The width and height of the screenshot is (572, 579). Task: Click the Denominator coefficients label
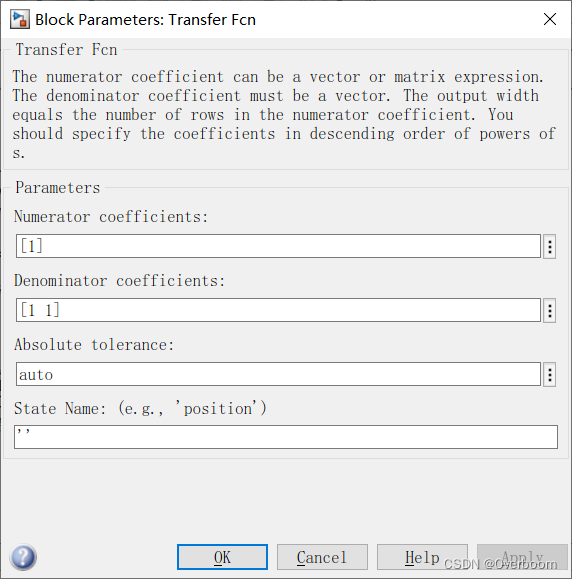[x=119, y=281]
